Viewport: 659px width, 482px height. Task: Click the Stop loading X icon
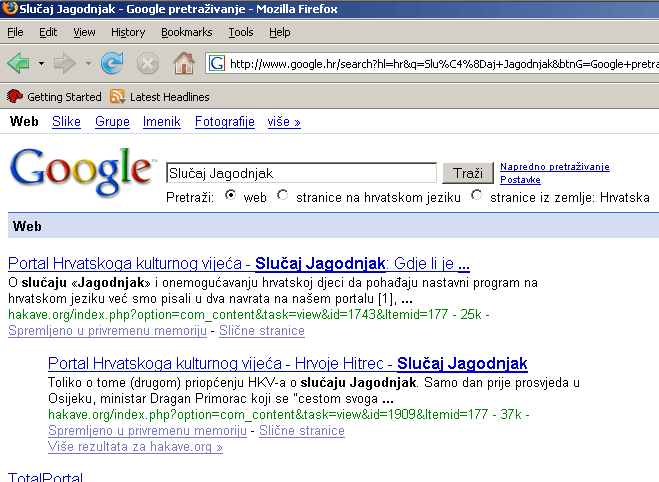148,64
